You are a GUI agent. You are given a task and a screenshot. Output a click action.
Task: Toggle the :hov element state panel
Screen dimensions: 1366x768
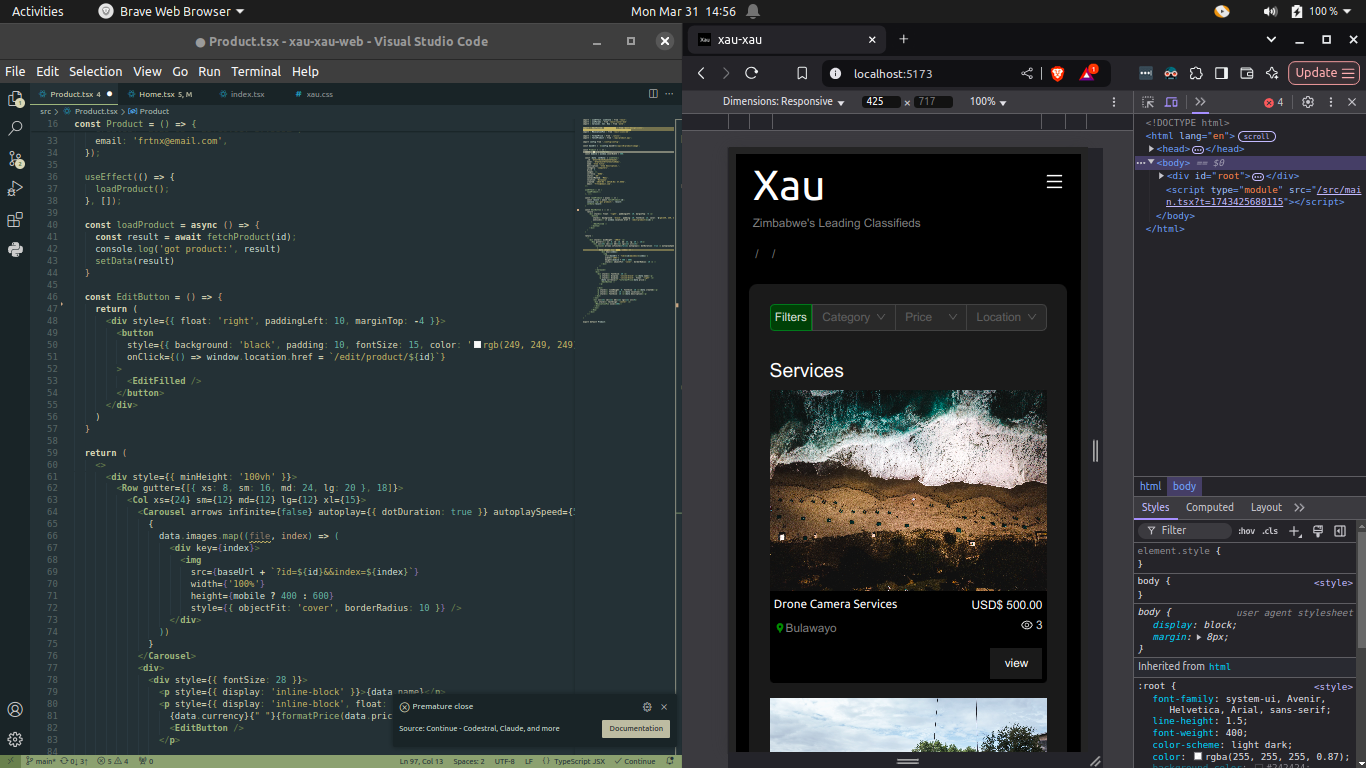coord(1246,531)
